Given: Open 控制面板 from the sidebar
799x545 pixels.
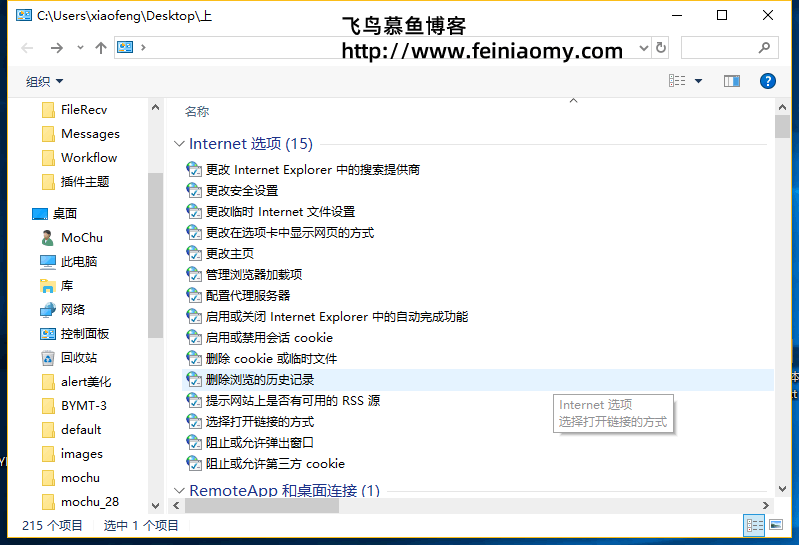Looking at the screenshot, I should [x=74, y=334].
